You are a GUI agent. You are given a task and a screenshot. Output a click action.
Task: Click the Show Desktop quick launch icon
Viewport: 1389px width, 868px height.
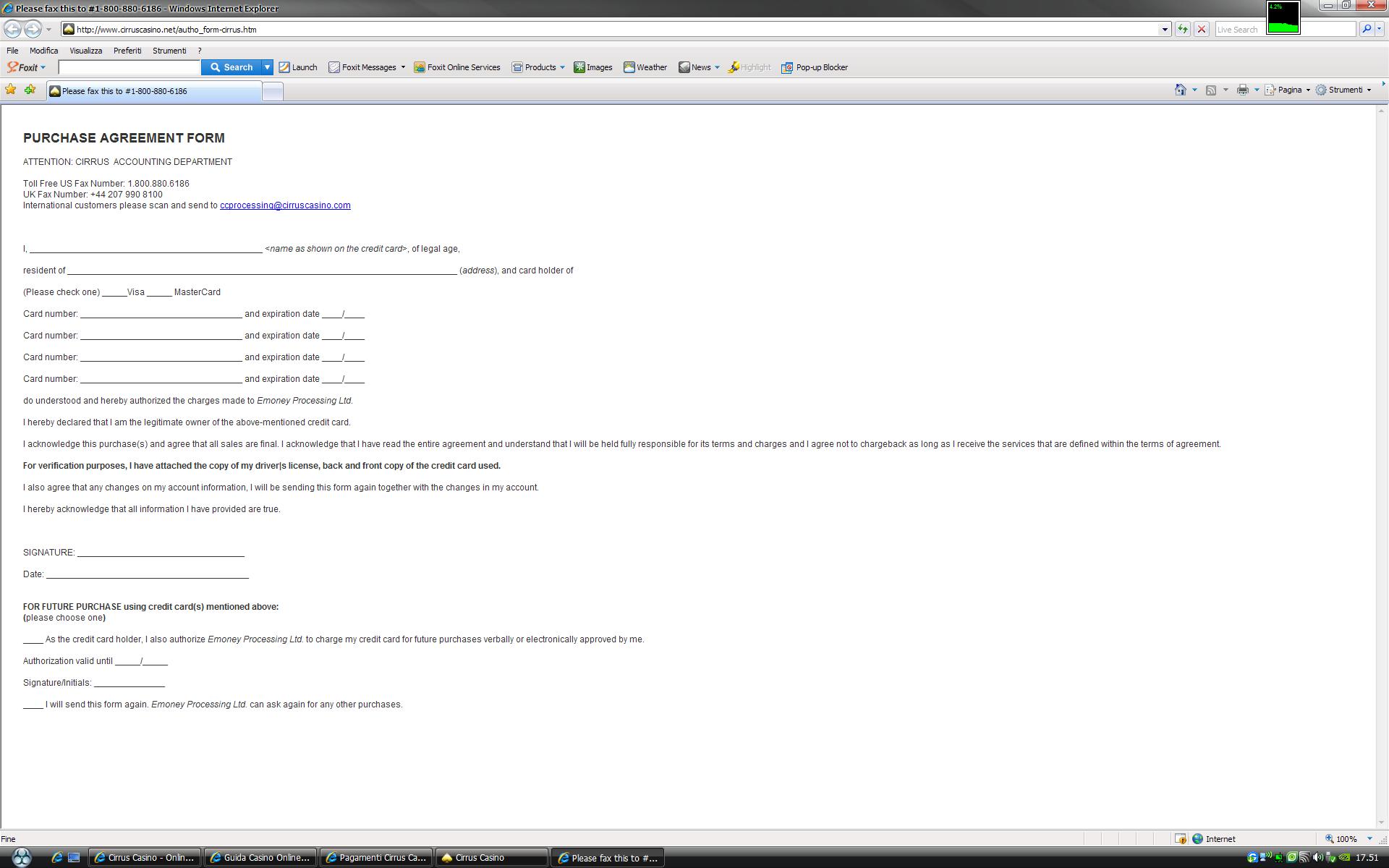(74, 858)
